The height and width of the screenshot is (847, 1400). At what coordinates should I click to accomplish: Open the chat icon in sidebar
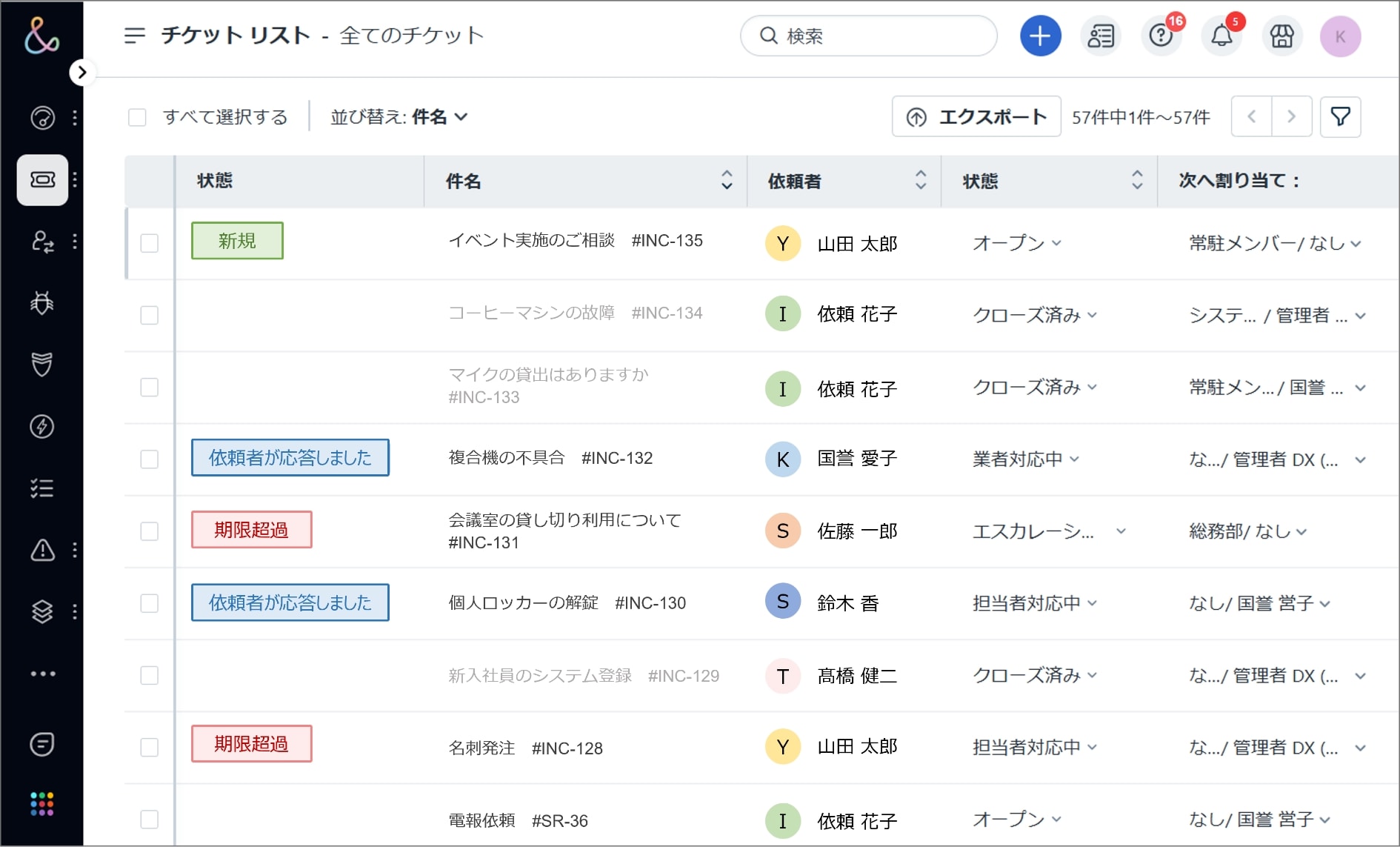click(x=42, y=743)
